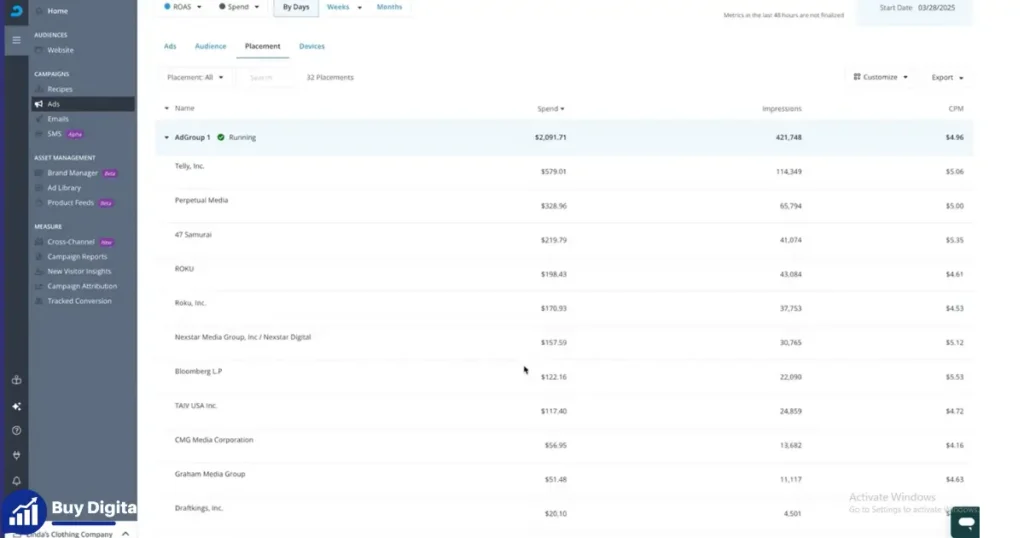Click the dark Spend metric dot
The width and height of the screenshot is (1024, 538).
pos(222,7)
